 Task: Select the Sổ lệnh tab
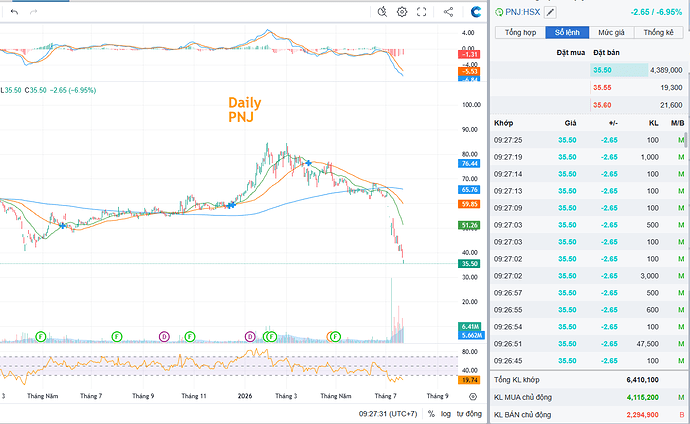[x=567, y=33]
